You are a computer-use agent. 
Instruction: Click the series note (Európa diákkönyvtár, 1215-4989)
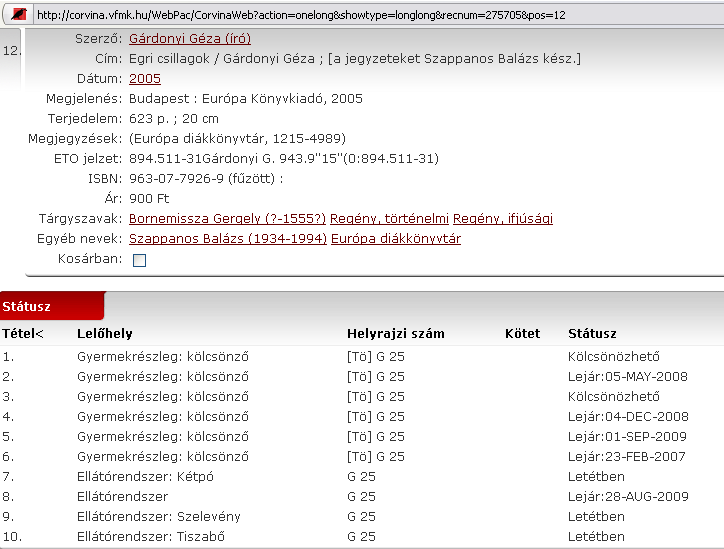point(237,139)
